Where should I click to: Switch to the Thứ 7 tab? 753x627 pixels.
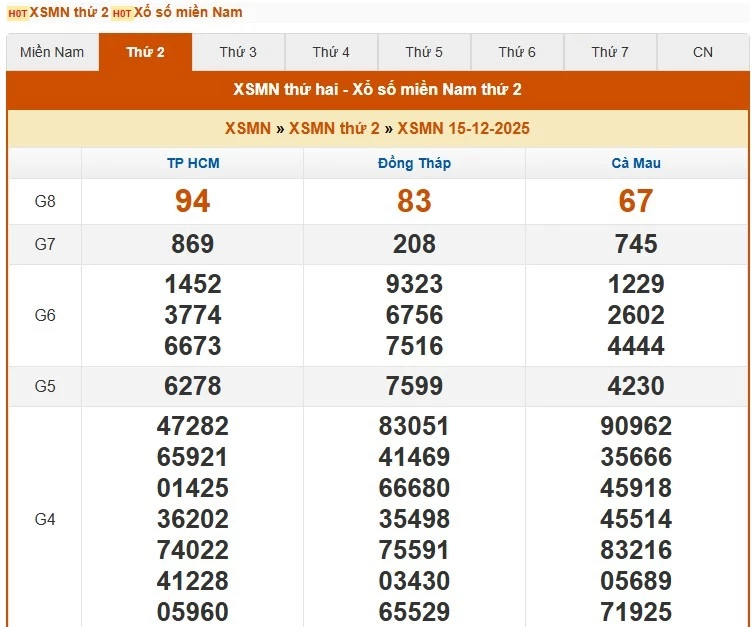click(x=610, y=52)
